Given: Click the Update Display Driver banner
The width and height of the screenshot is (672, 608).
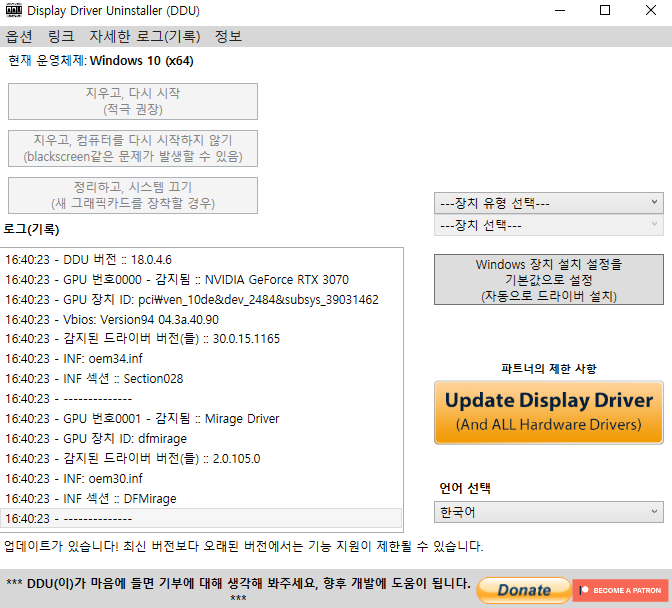Looking at the screenshot, I should coord(549,412).
